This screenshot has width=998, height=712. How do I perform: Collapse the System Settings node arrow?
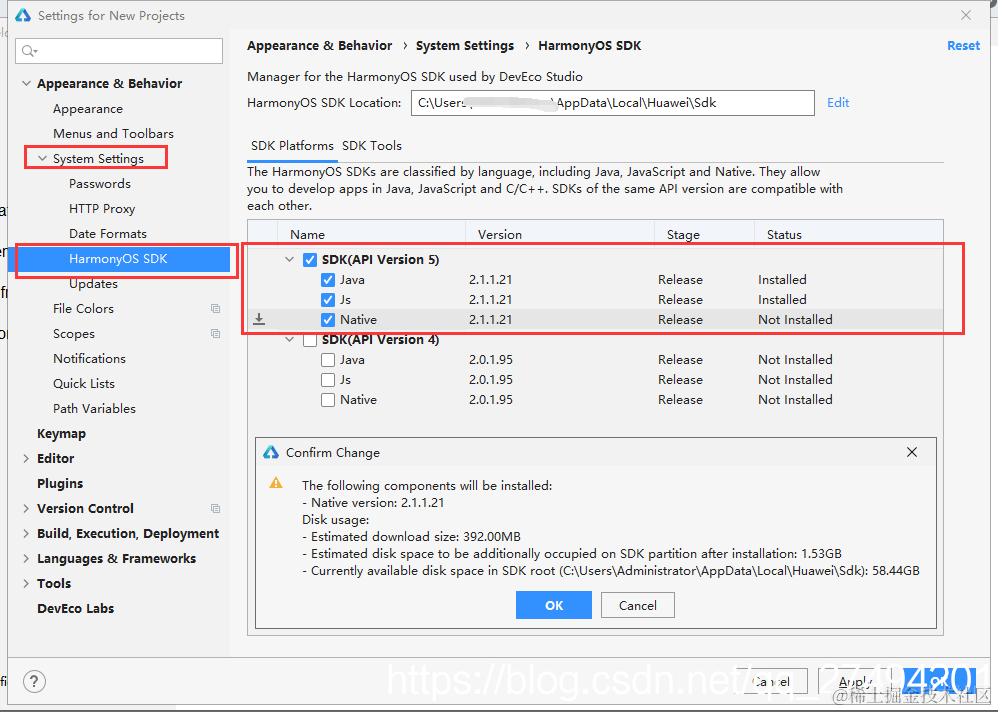(43, 158)
